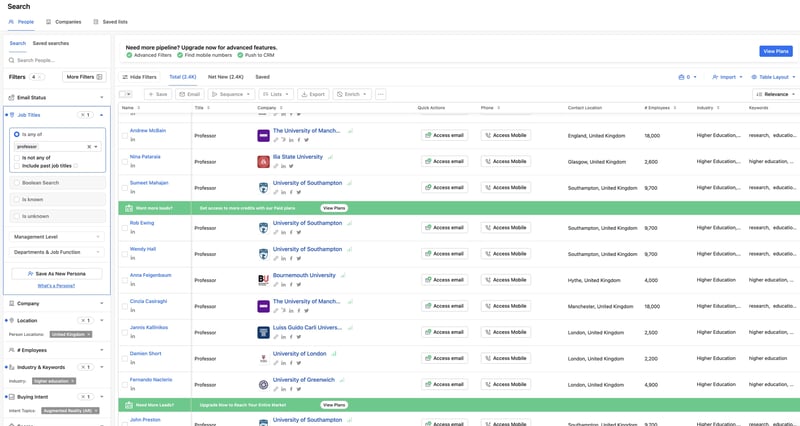Click Access email for Rob Ewing
800x426 pixels.
(444, 228)
